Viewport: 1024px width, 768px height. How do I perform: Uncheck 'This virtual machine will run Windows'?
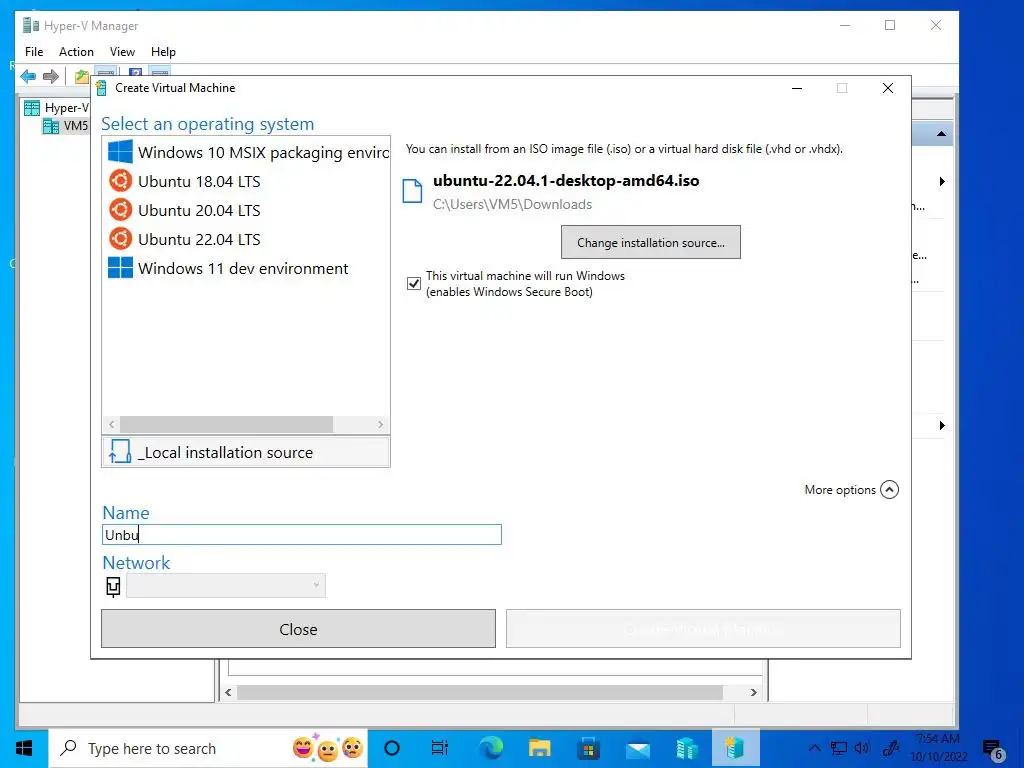point(413,283)
